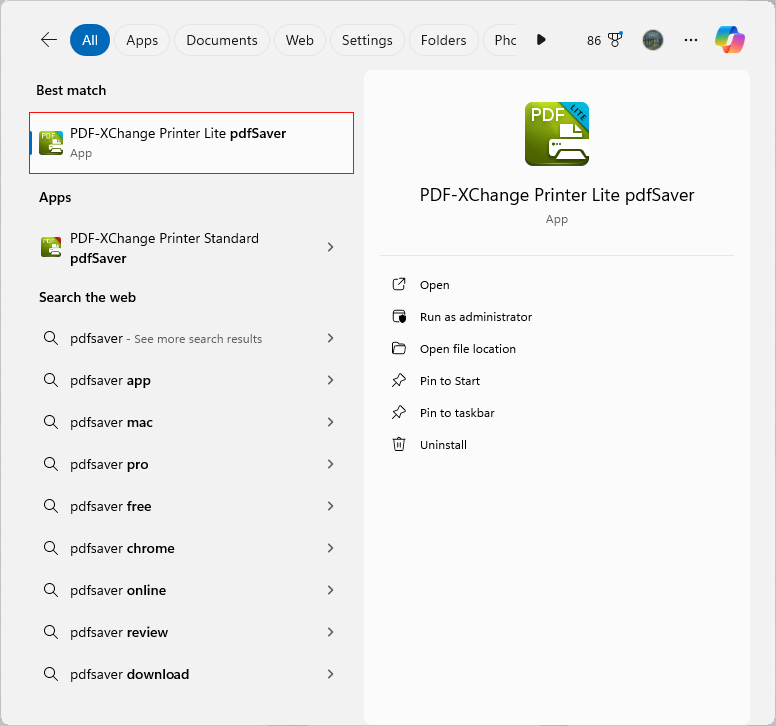Open the three-dots more options menu
The height and width of the screenshot is (726, 776).
[x=691, y=40]
